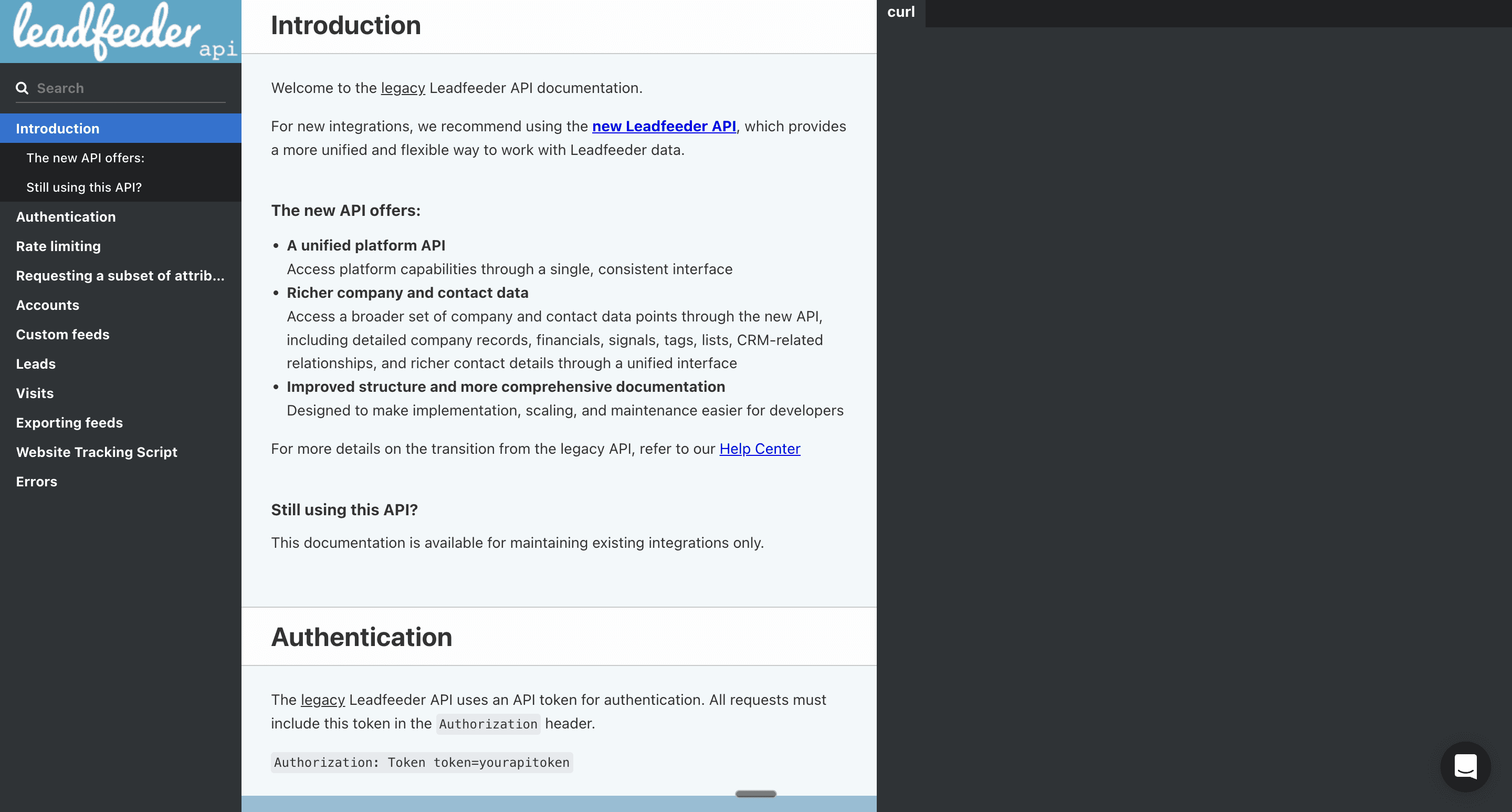Screen dimensions: 1512x812
Task: Focus the Search input field
Action: 129,88
